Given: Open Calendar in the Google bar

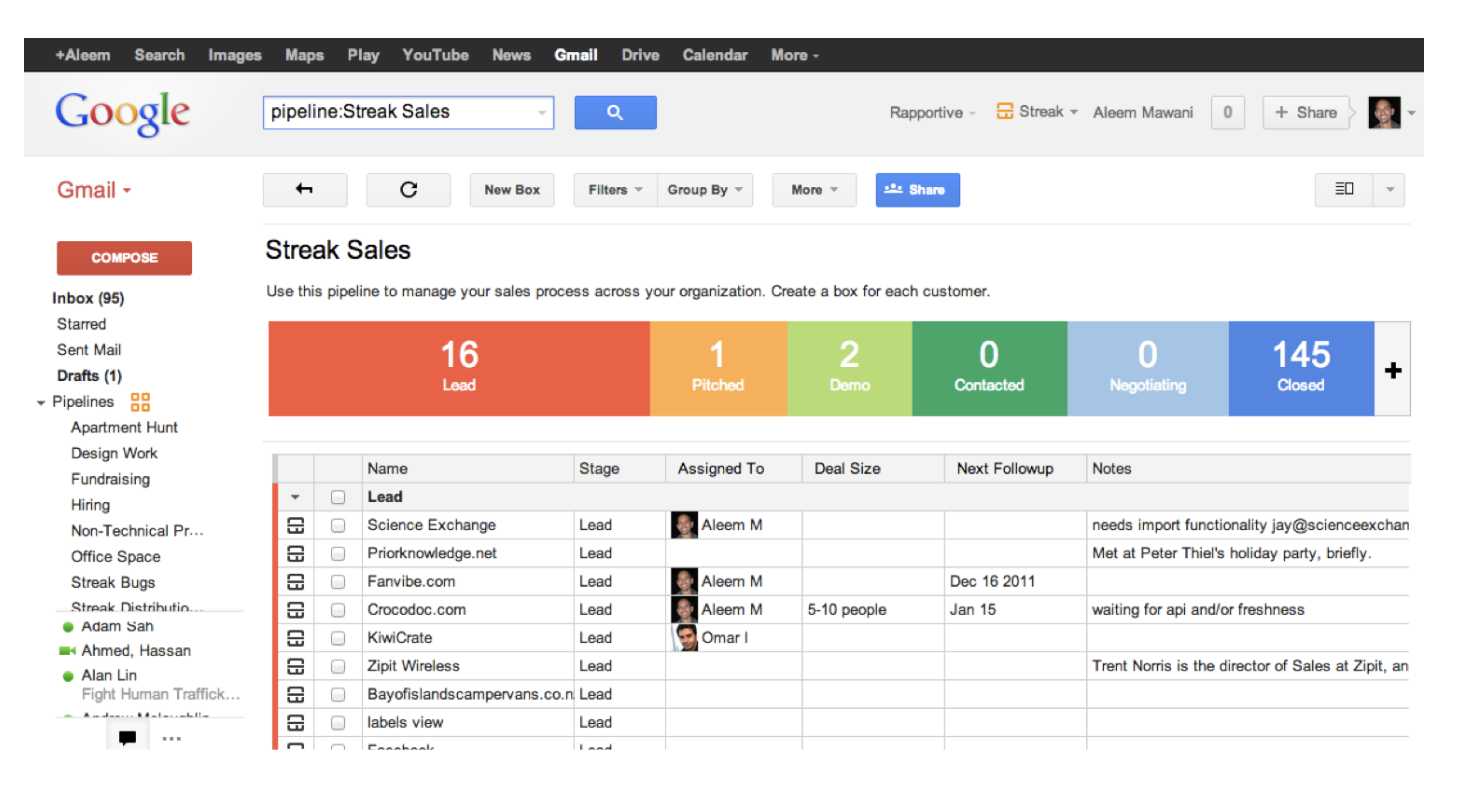Looking at the screenshot, I should coord(715,55).
